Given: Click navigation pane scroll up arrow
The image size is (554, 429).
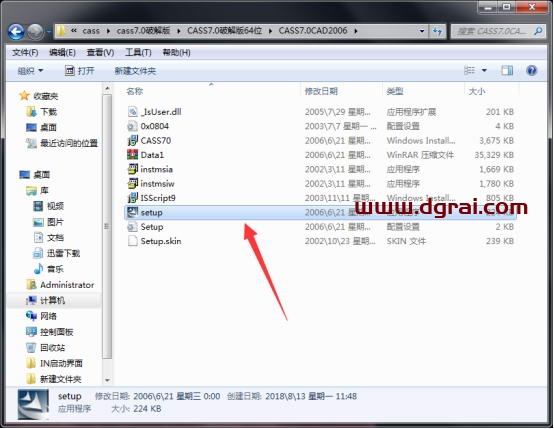Looking at the screenshot, I should click(107, 88).
